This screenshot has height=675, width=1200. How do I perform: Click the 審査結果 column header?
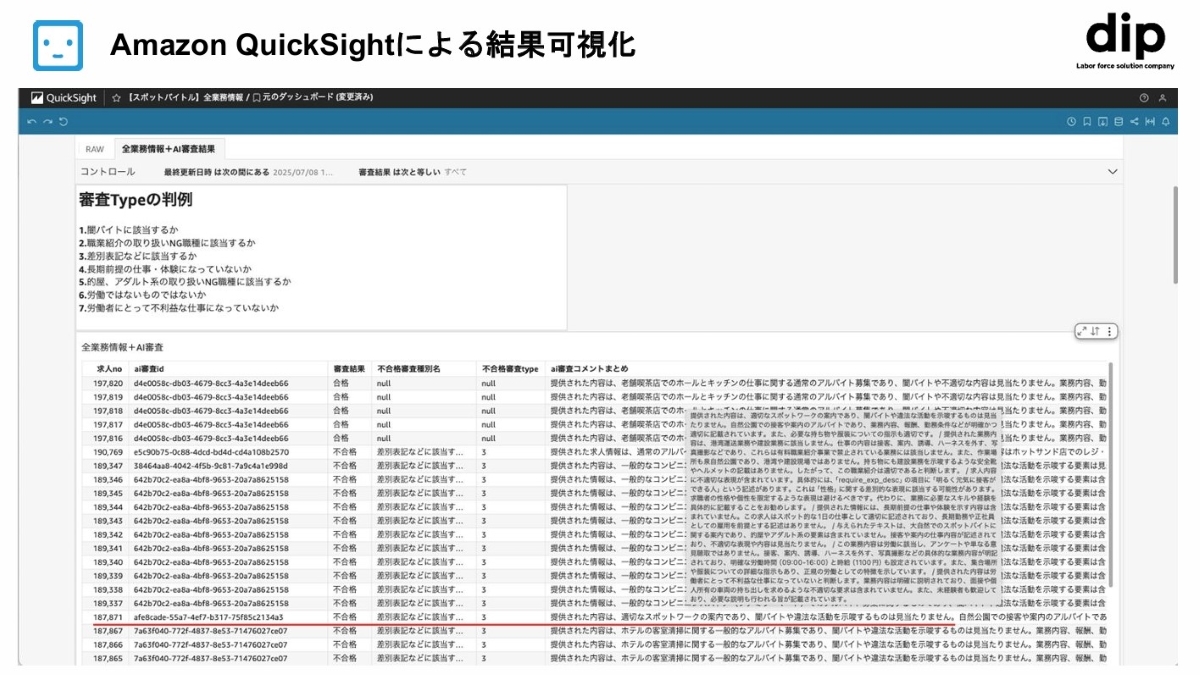347,369
